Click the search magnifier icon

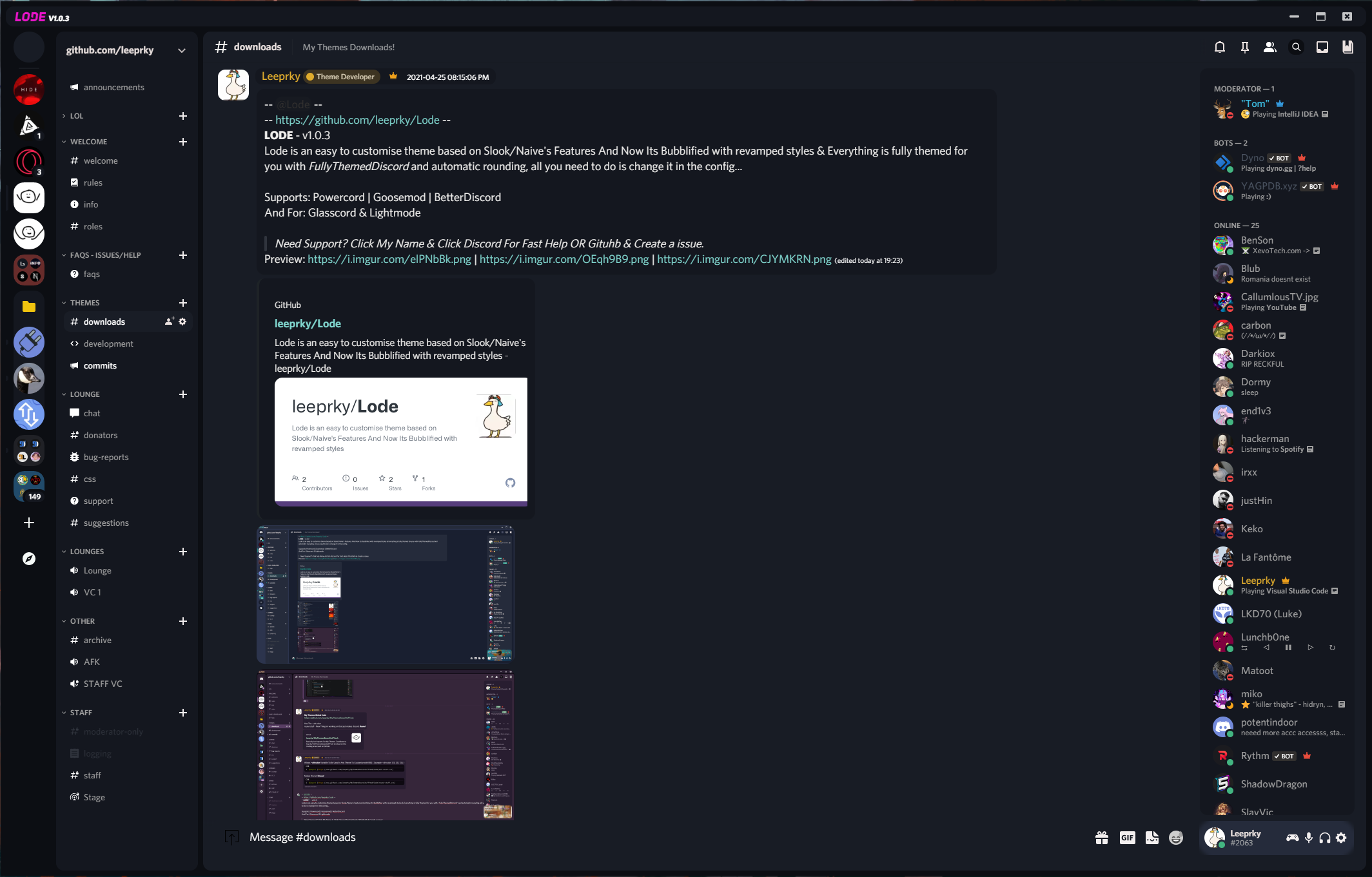(1296, 47)
